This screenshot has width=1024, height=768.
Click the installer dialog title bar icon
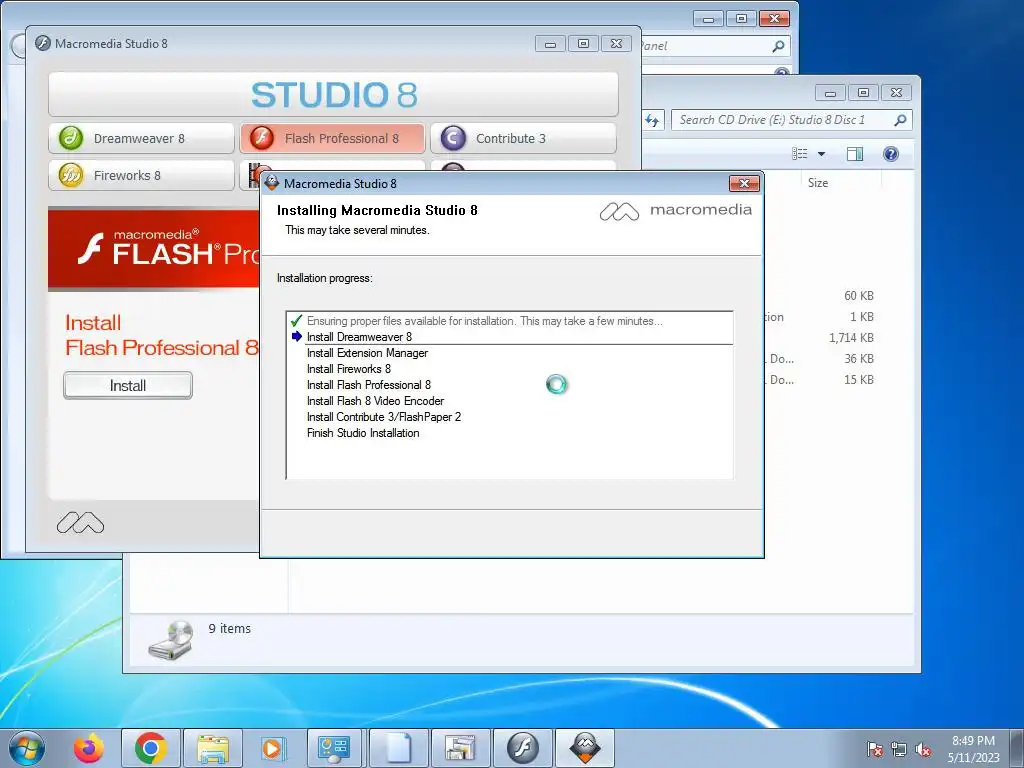272,183
